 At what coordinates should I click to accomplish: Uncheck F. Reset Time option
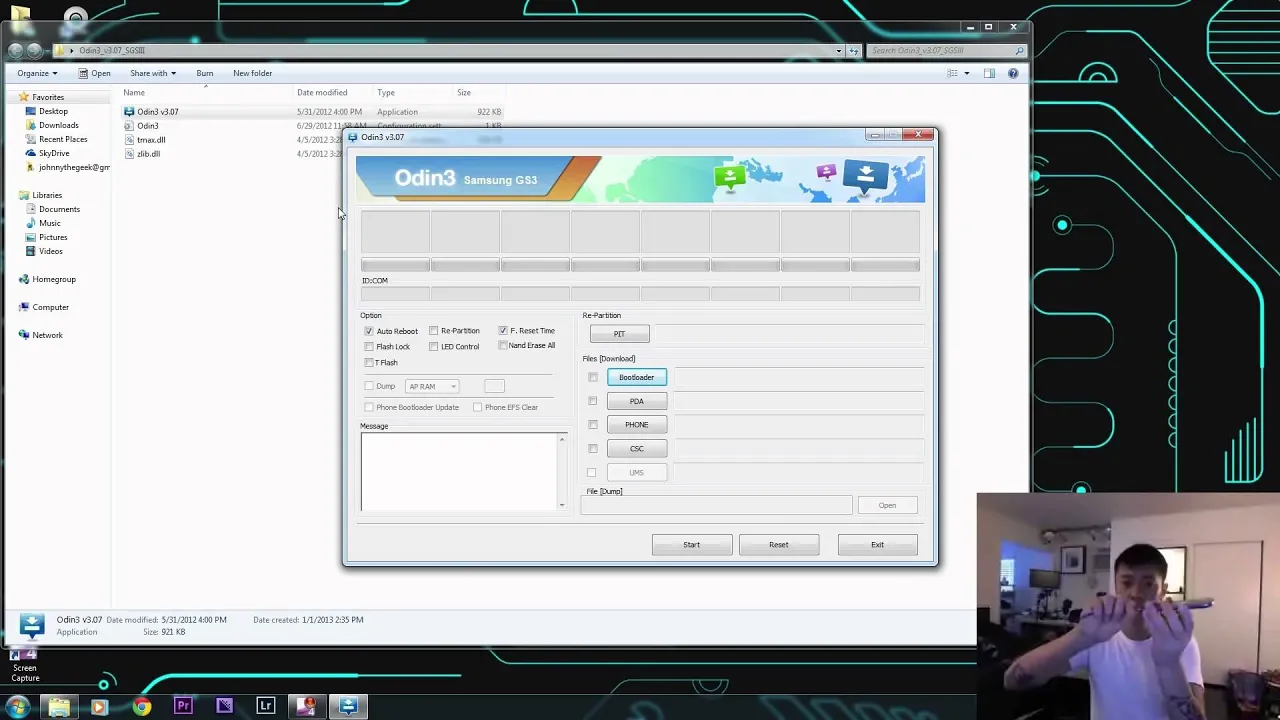[503, 331]
